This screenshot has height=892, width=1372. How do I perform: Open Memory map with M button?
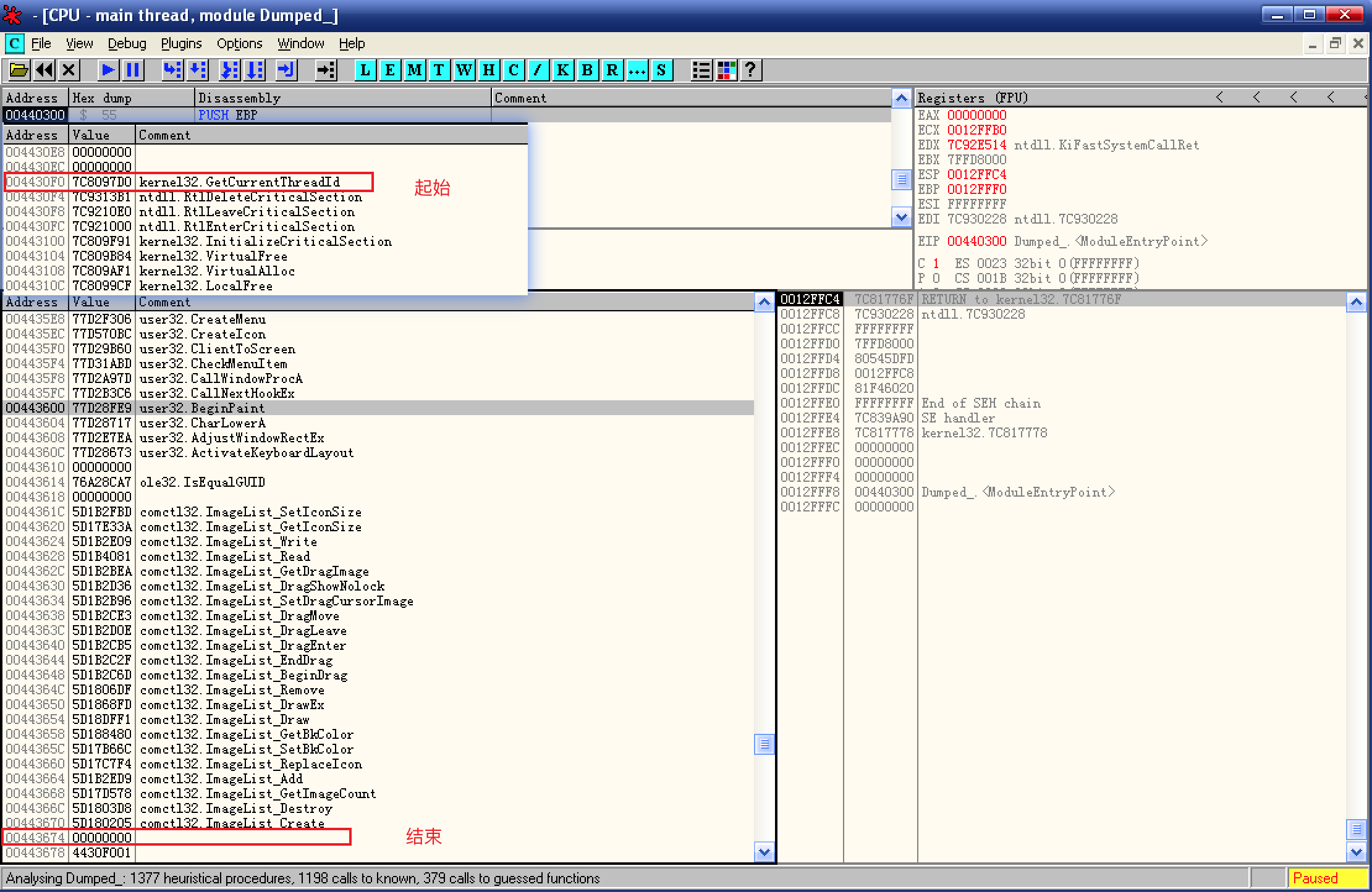(415, 70)
